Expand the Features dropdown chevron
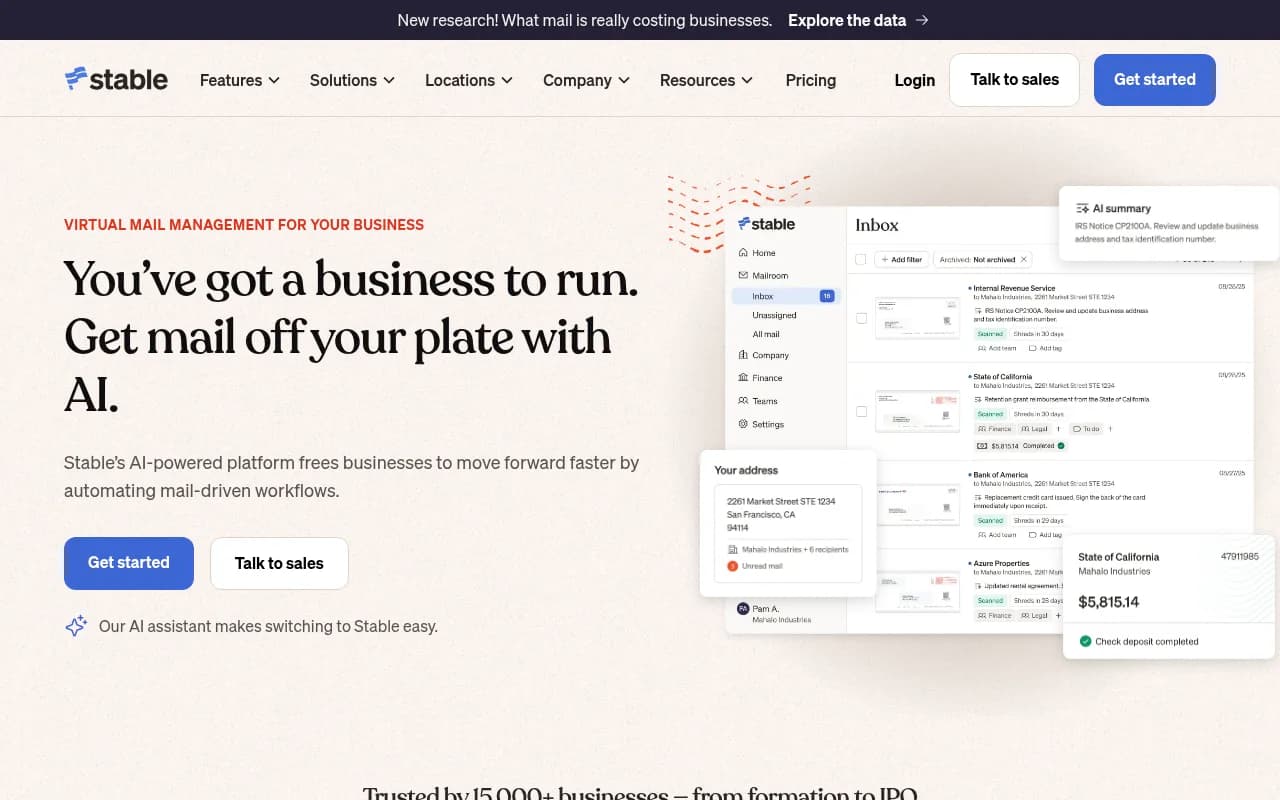This screenshot has width=1280, height=800. [274, 80]
